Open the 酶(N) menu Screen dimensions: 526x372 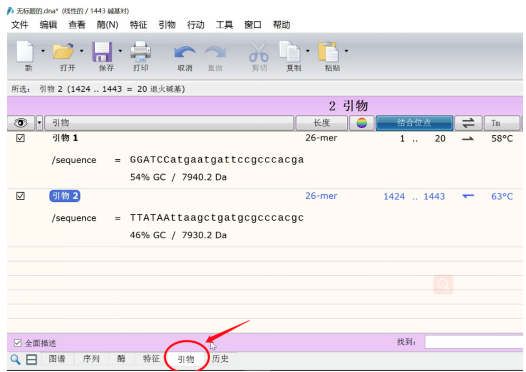click(107, 25)
